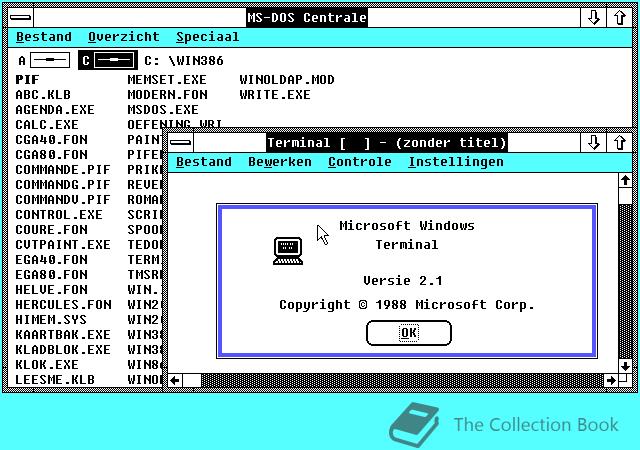Open Speciaal menu in MS-DOS Centrale
640x450 pixels.
point(207,37)
